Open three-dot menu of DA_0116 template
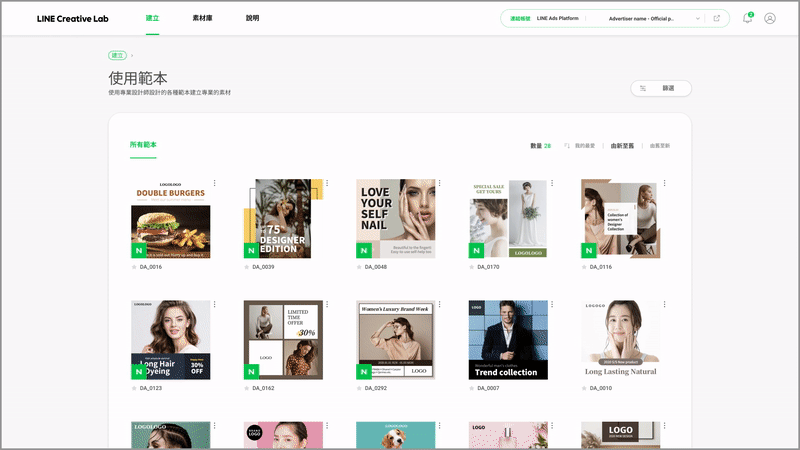Image resolution: width=800 pixels, height=450 pixels. [664, 183]
